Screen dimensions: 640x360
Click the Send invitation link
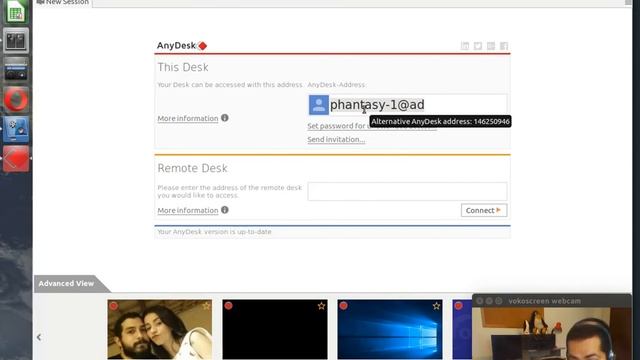coord(336,140)
